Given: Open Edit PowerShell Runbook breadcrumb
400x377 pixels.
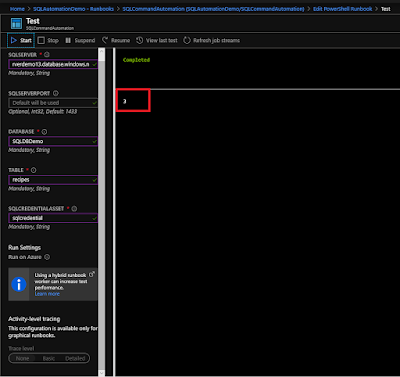Looking at the screenshot, I should pos(343,9).
